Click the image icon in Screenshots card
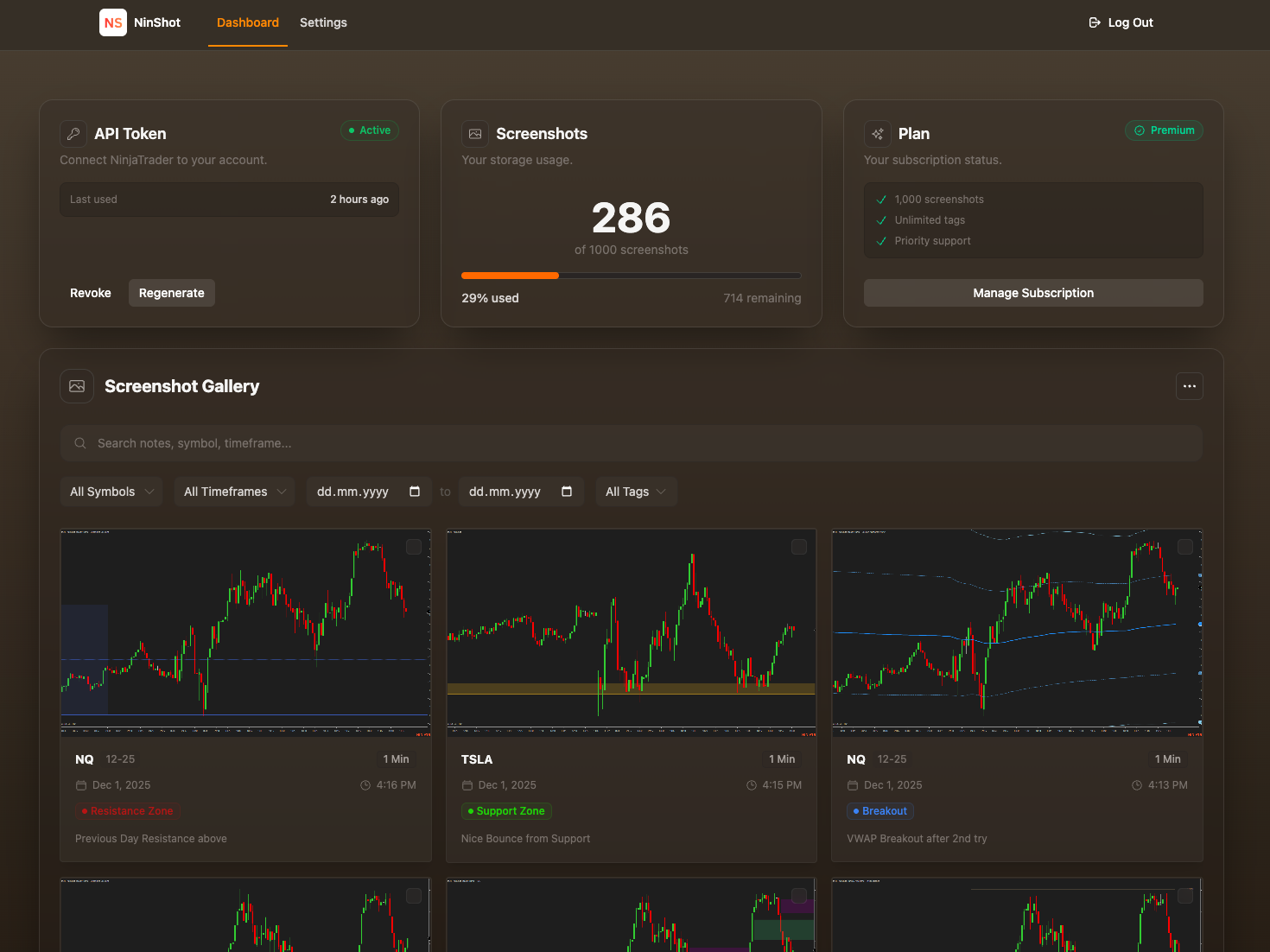This screenshot has height=952, width=1270. click(475, 134)
